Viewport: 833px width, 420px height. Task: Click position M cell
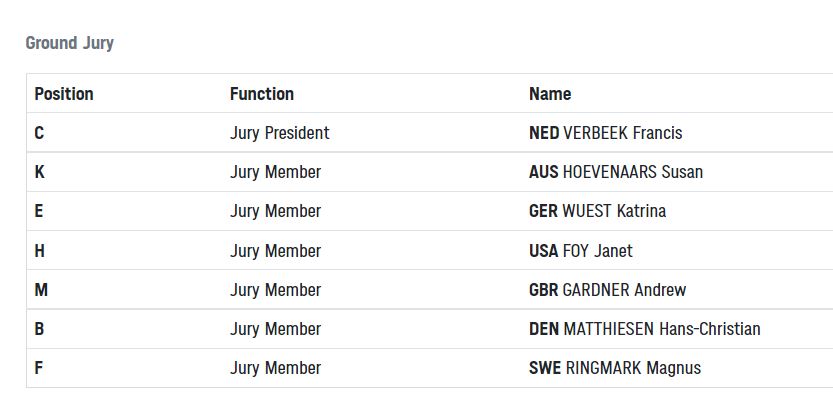[41, 290]
